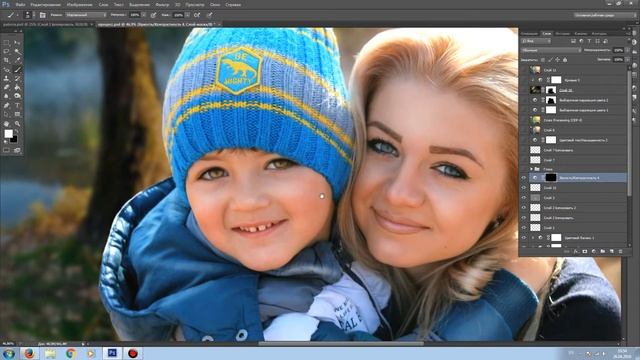The height and width of the screenshot is (360, 640).
Task: Open the layer blend mode dropdown
Action: point(551,50)
